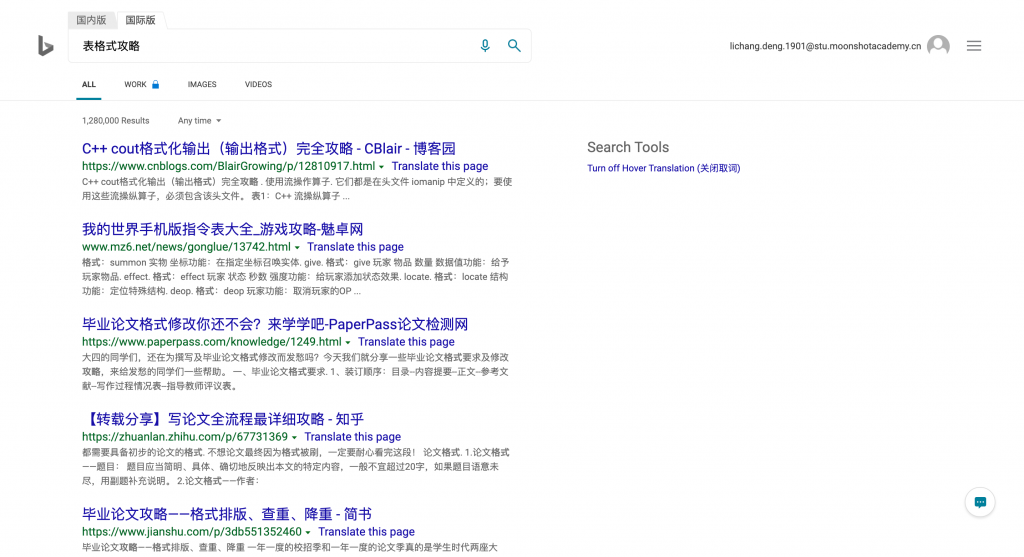The height and width of the screenshot is (557, 1024).
Task: Click the 1,280,000 Results count
Action: pyautogui.click(x=116, y=121)
